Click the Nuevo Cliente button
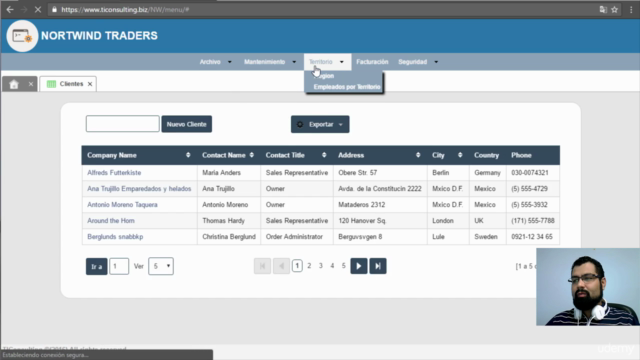 coord(187,124)
